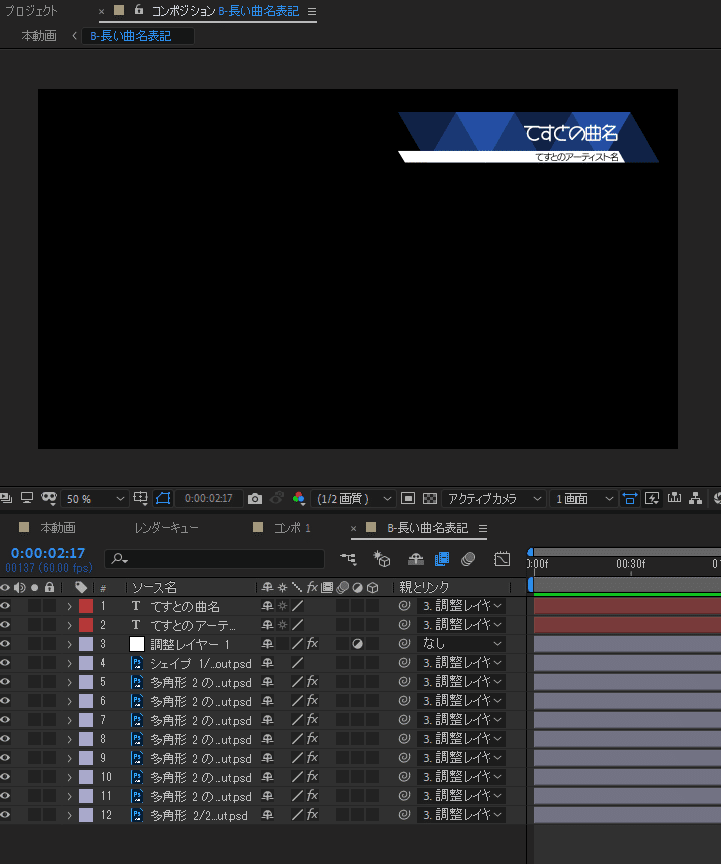This screenshot has height=864, width=721.
Task: Click adjustment layer switch on layer 3
Action: (357, 644)
